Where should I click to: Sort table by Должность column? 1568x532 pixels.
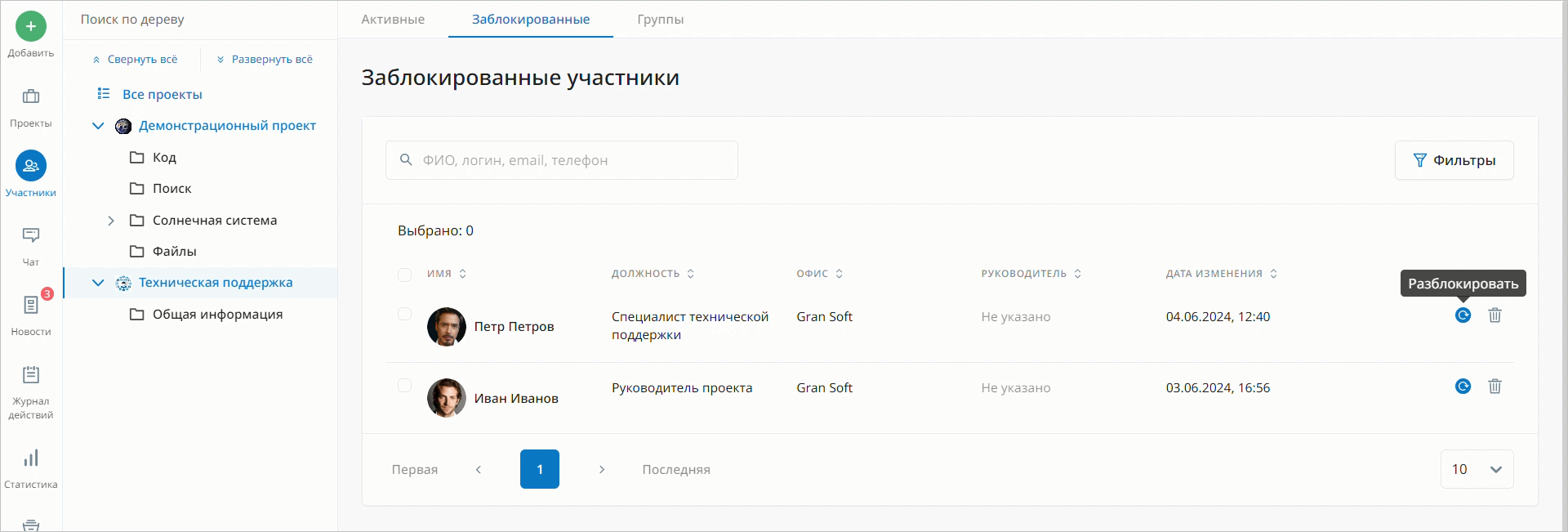tap(653, 274)
